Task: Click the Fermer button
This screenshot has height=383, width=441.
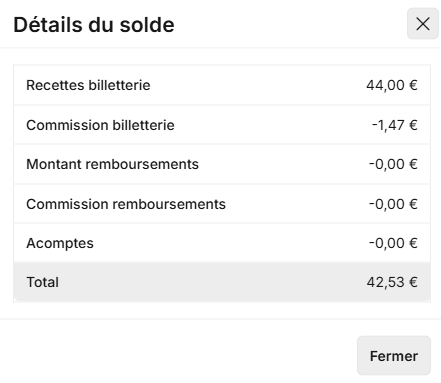Action: 394,356
